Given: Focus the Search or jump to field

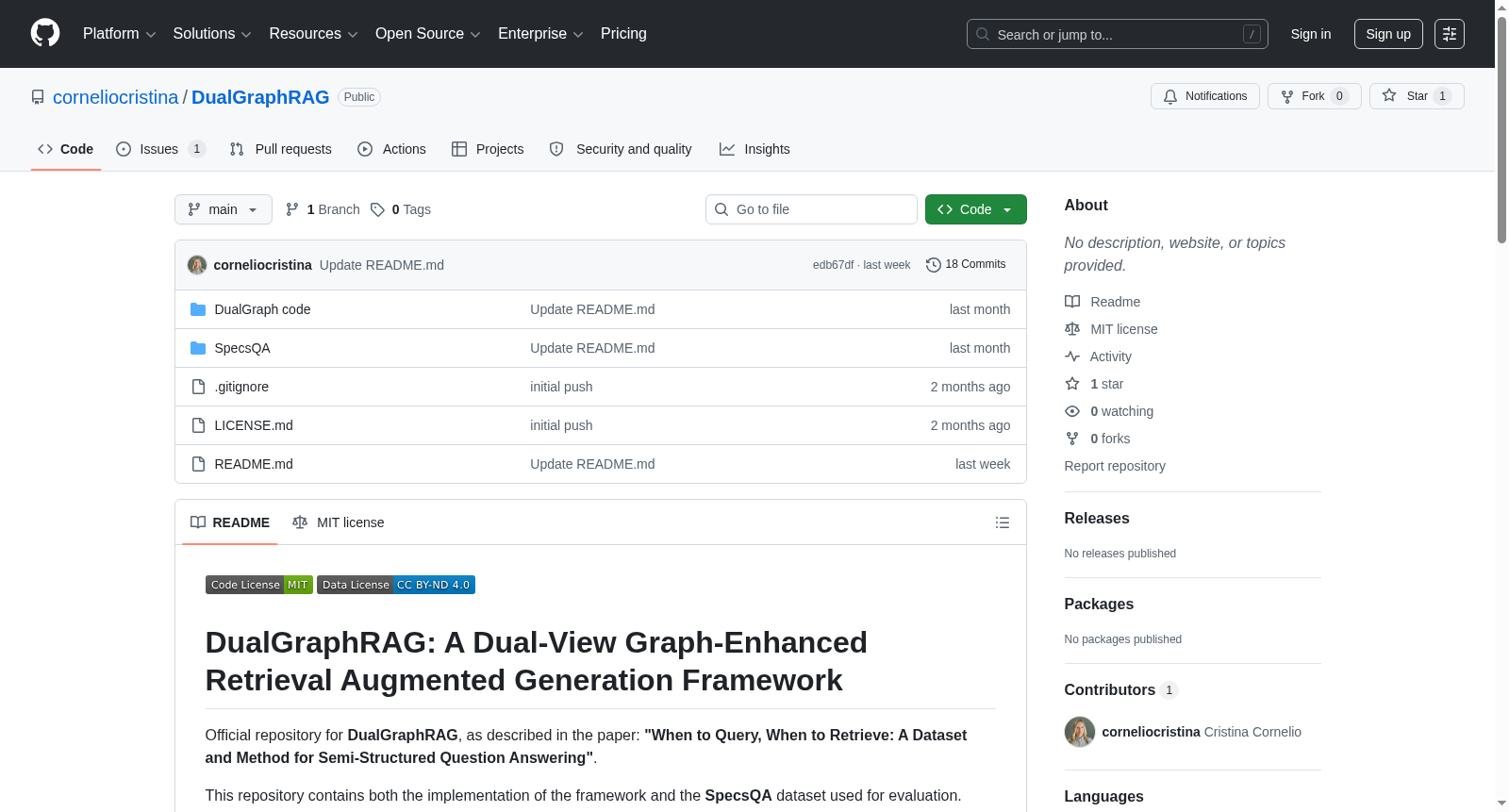Looking at the screenshot, I should click(x=1118, y=34).
